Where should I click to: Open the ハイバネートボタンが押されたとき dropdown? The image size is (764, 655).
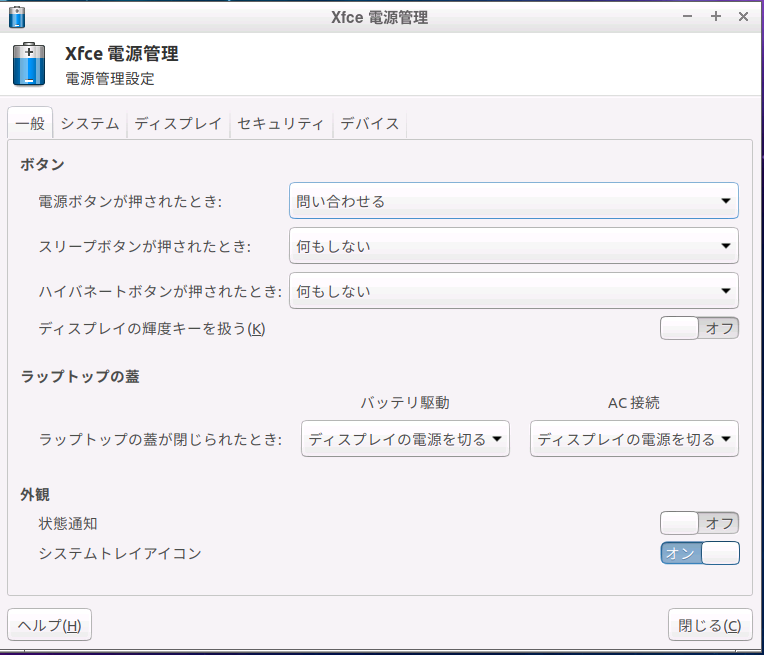tap(514, 290)
